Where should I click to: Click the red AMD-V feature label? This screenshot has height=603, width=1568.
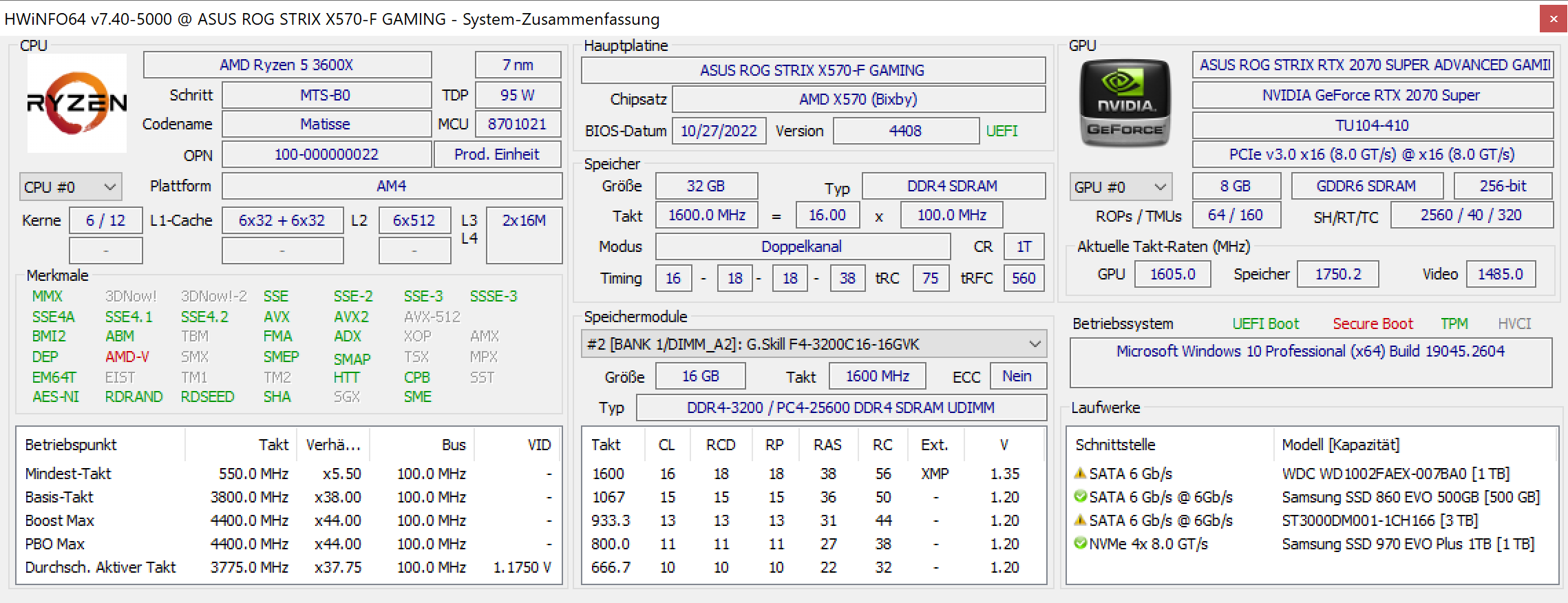pos(127,357)
